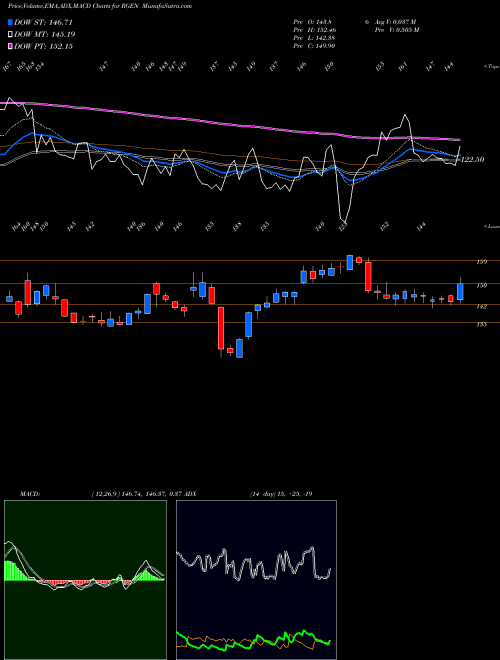Click the 'Pre C: 149.99' close value
Image resolution: width=500 pixels, height=660 pixels.
tap(314, 46)
